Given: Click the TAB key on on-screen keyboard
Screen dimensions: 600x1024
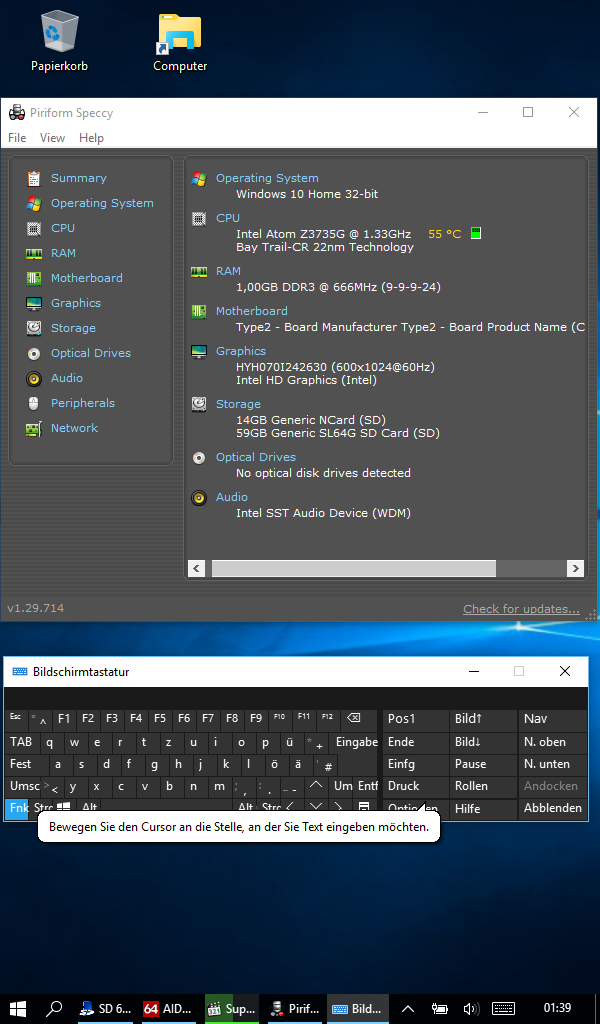Looking at the screenshot, I should coord(22,742).
